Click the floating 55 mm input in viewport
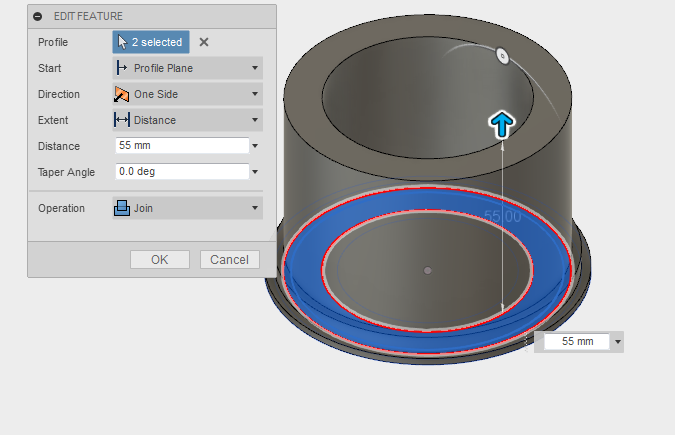 [577, 342]
